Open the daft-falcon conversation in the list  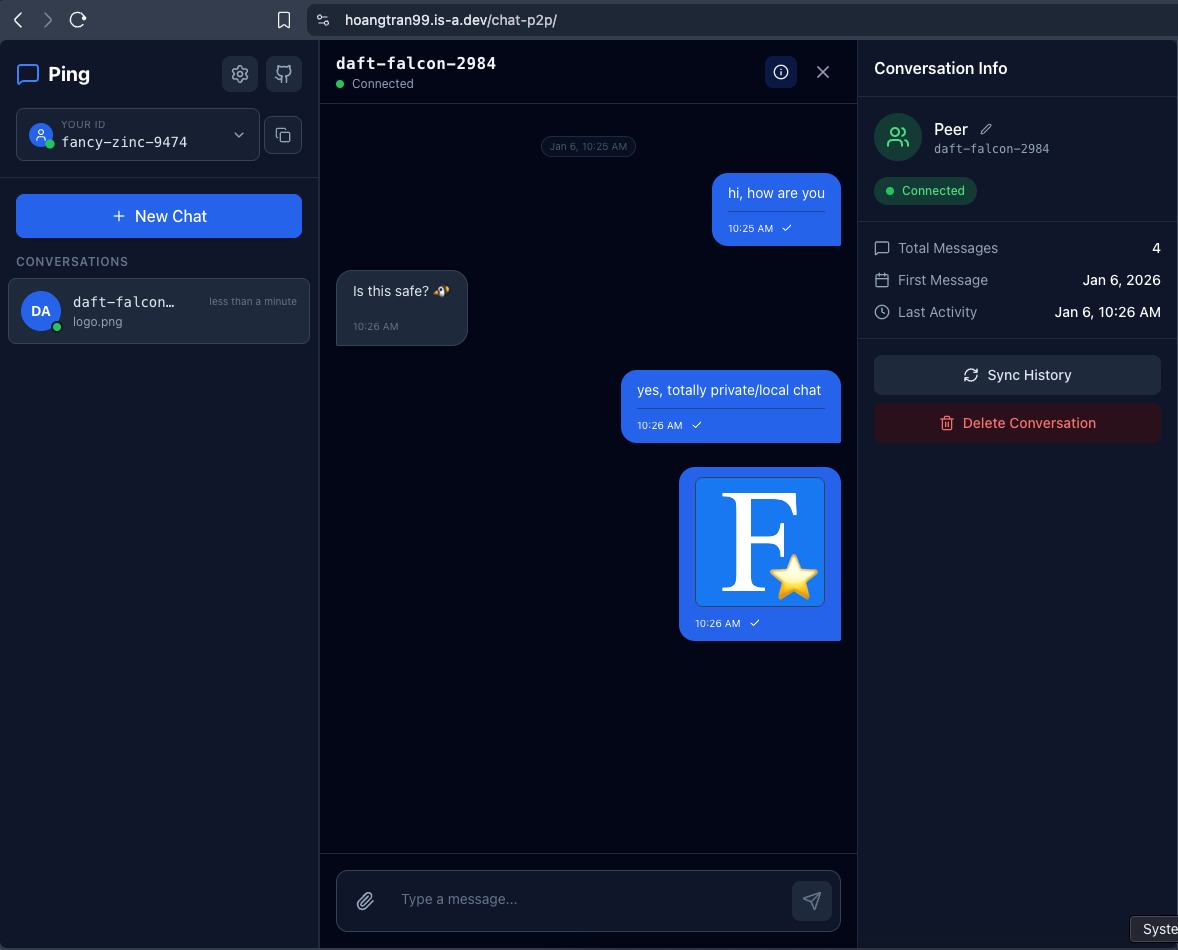coord(159,311)
